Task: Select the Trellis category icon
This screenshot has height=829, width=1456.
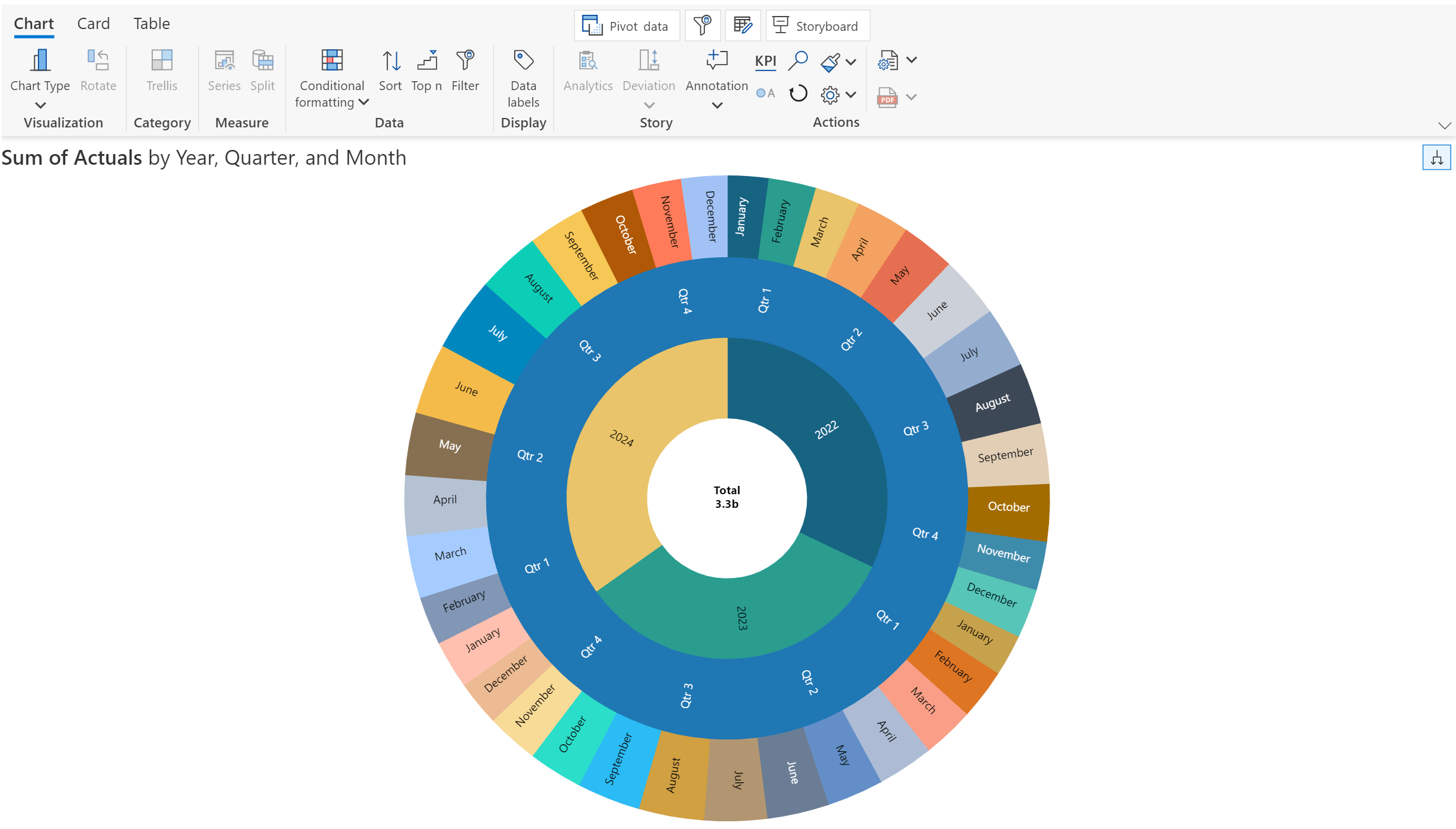Action: click(x=162, y=60)
